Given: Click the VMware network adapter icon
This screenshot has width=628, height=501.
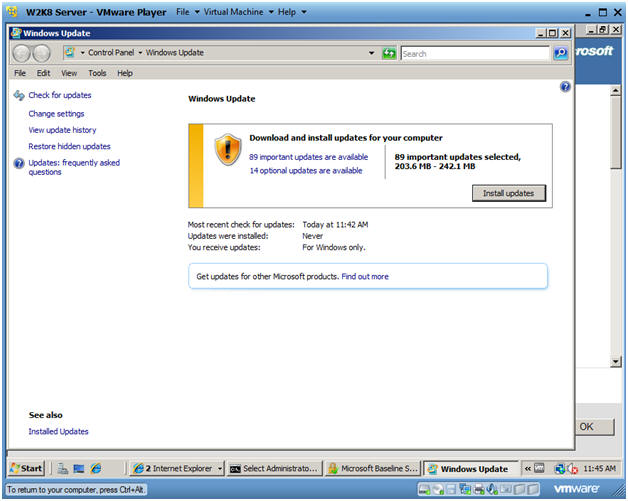Looking at the screenshot, I should (x=465, y=489).
